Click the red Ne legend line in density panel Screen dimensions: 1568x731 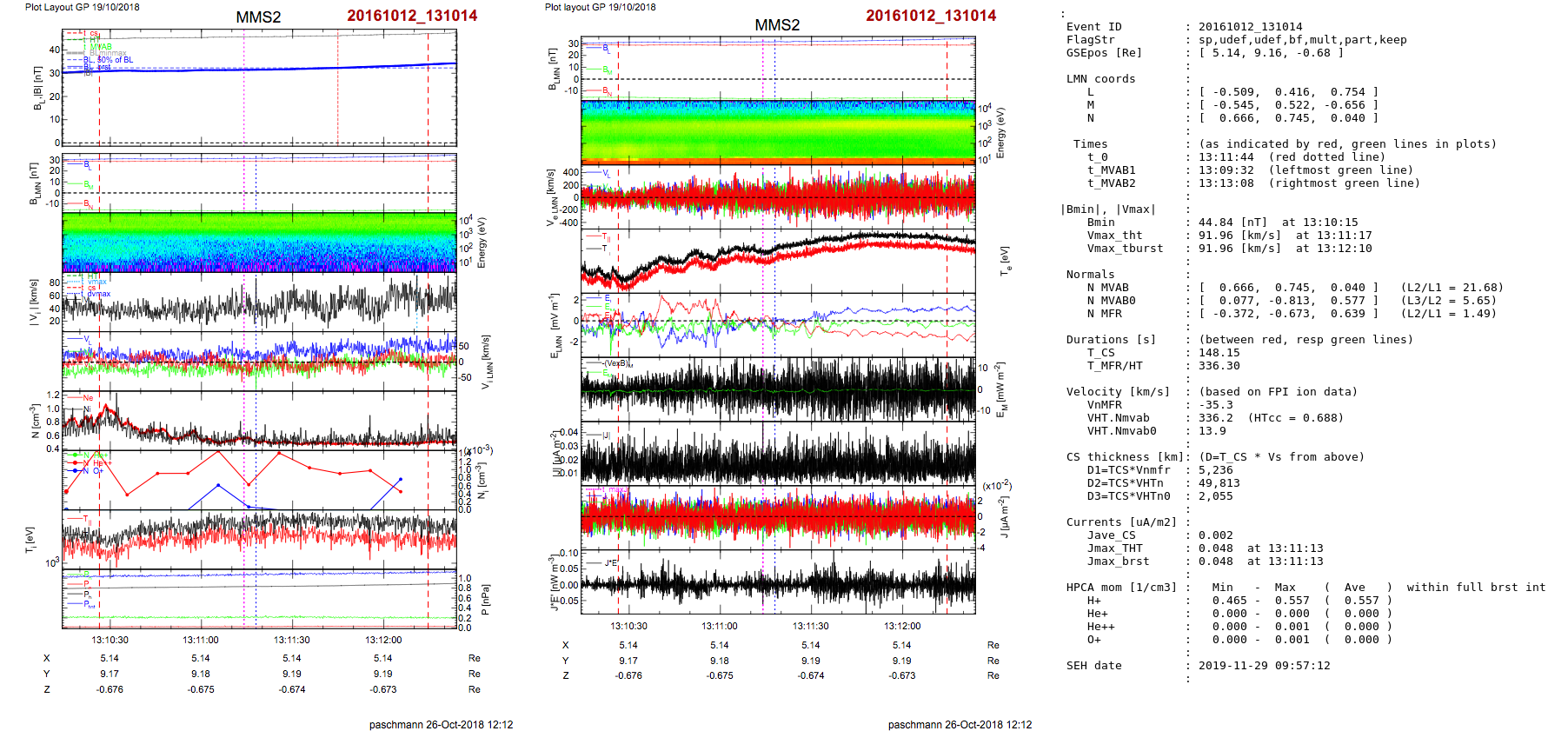pyautogui.click(x=78, y=399)
